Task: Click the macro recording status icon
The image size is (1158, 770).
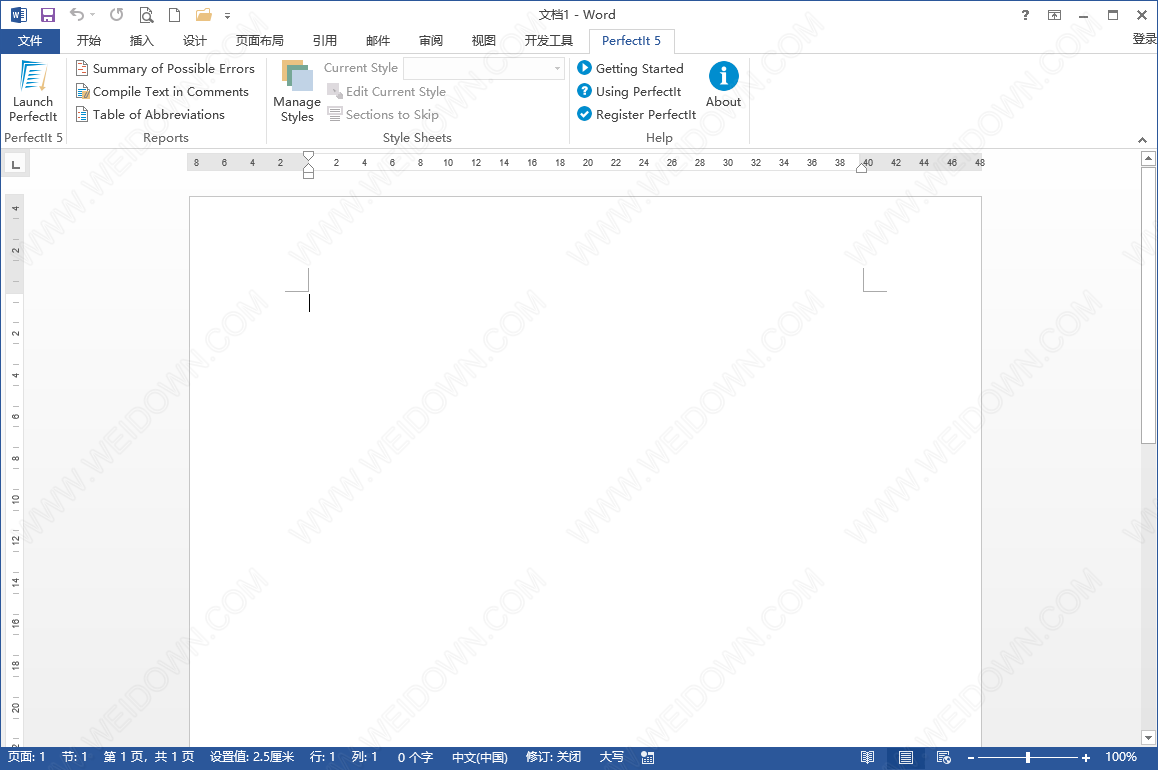Action: [648, 757]
